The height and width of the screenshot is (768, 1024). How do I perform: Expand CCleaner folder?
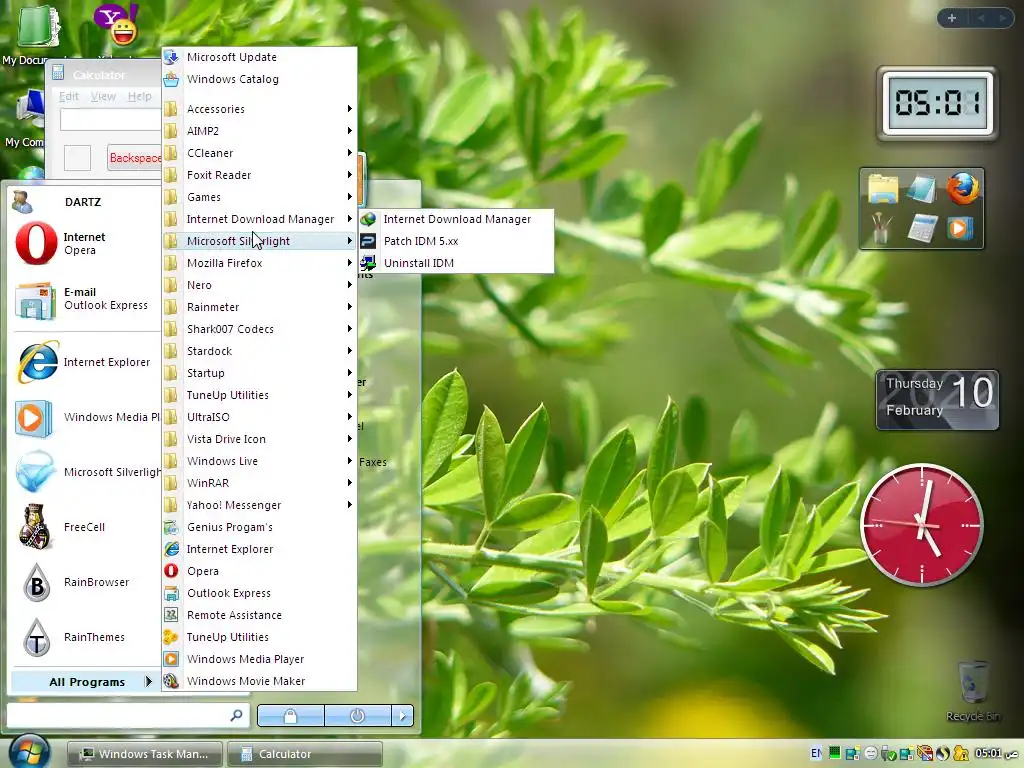pyautogui.click(x=259, y=153)
